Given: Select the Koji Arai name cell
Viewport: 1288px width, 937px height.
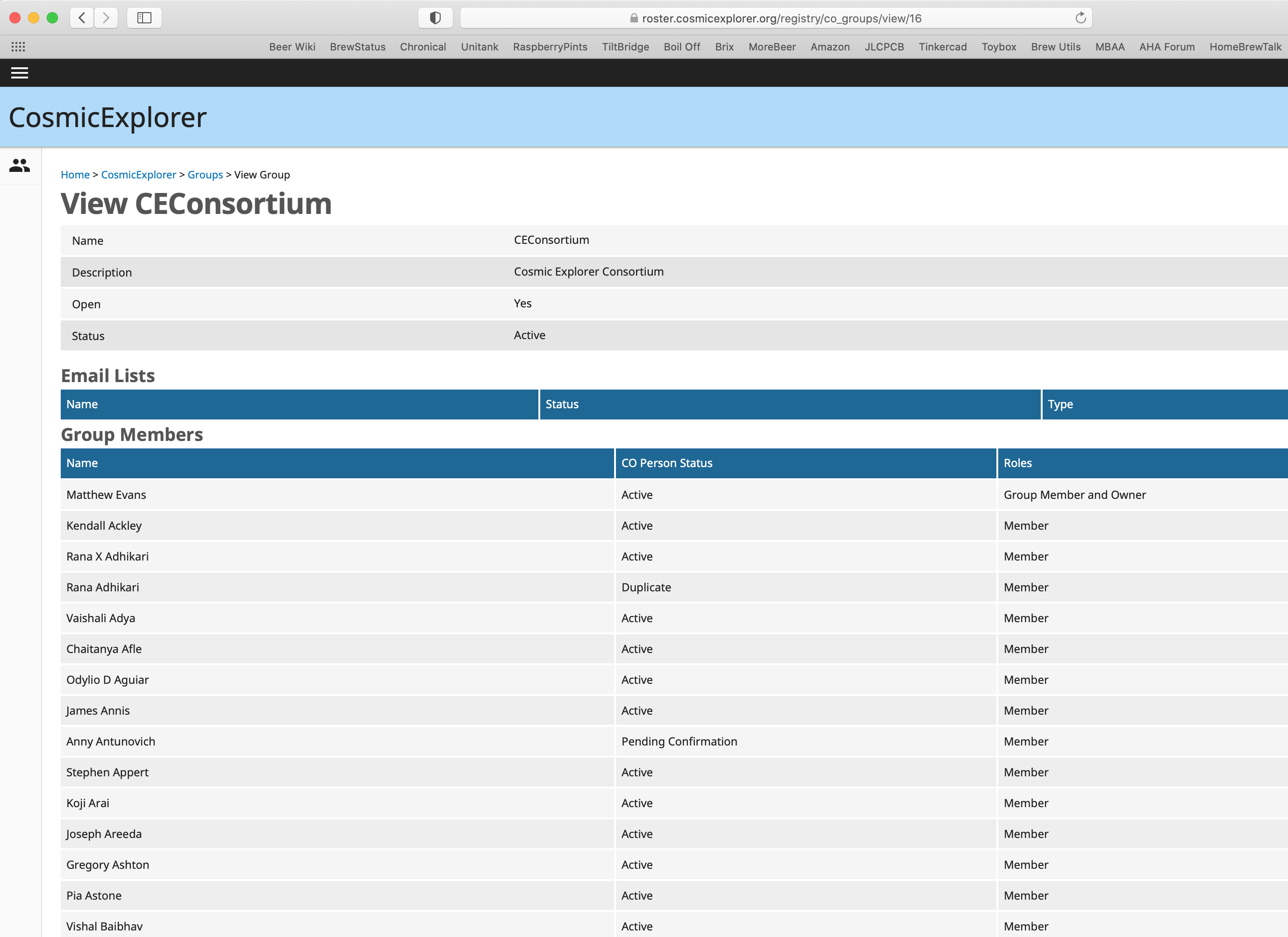Looking at the screenshot, I should tap(337, 803).
